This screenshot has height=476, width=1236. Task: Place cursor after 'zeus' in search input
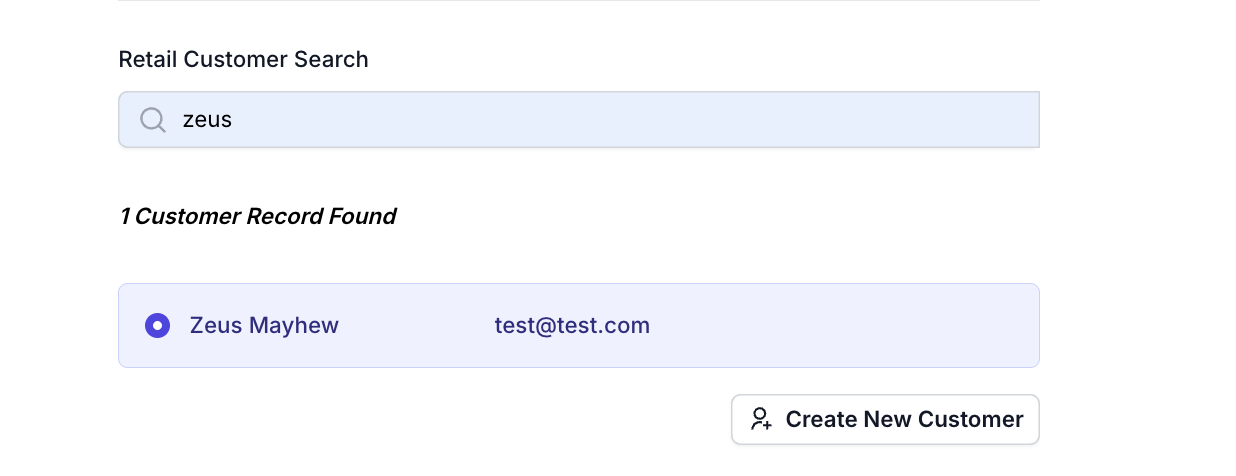(x=235, y=120)
